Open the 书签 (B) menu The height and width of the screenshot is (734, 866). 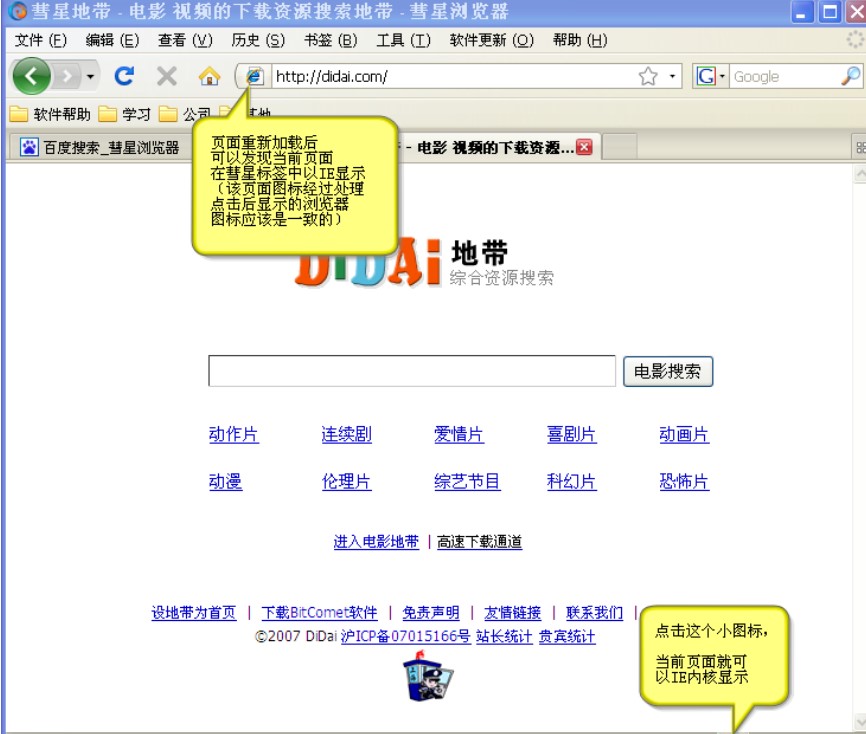[x=330, y=40]
